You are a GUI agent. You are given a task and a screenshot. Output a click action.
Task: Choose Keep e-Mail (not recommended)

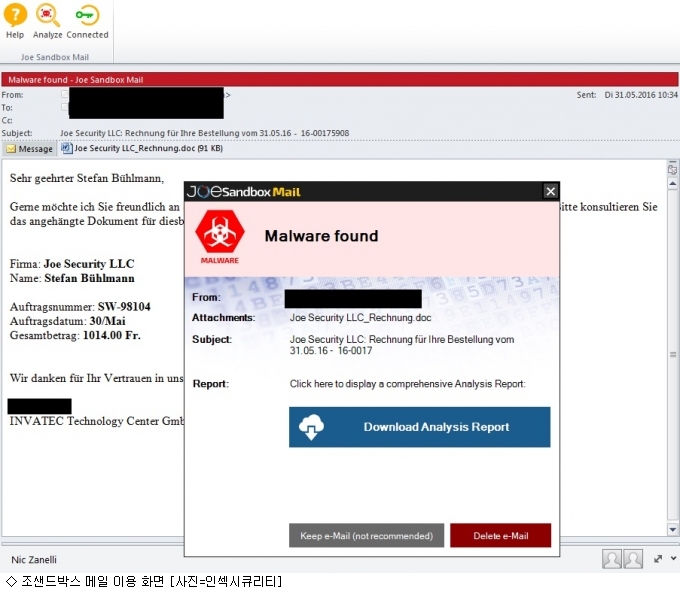366,536
